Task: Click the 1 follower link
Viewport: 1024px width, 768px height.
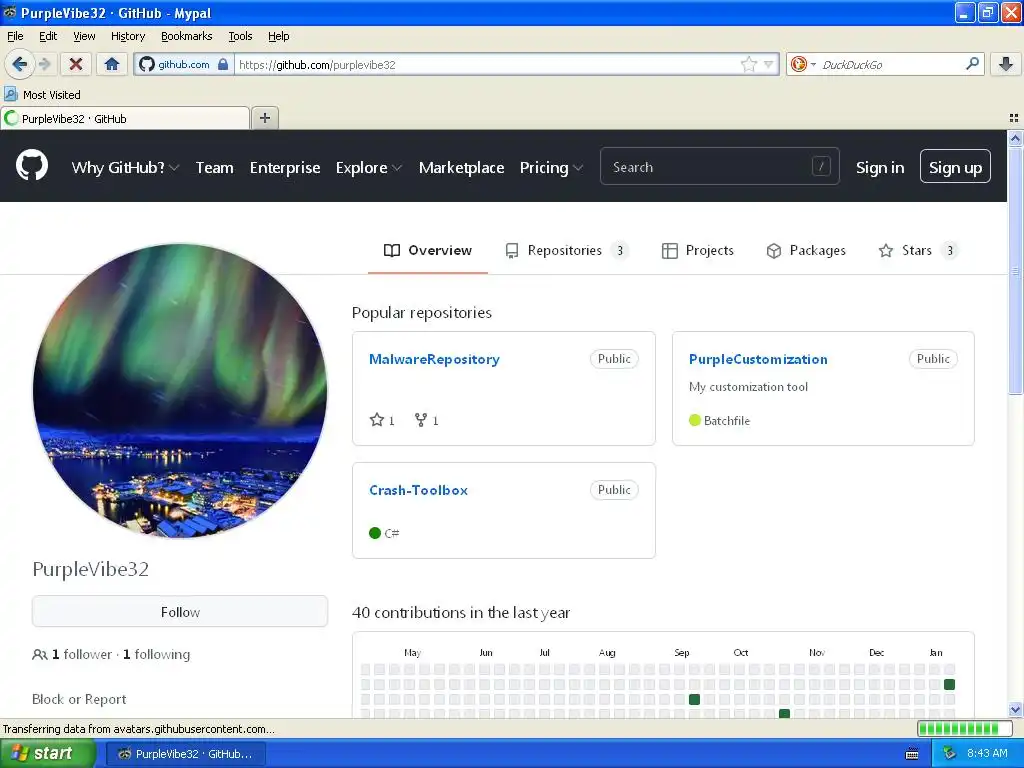Action: click(82, 654)
